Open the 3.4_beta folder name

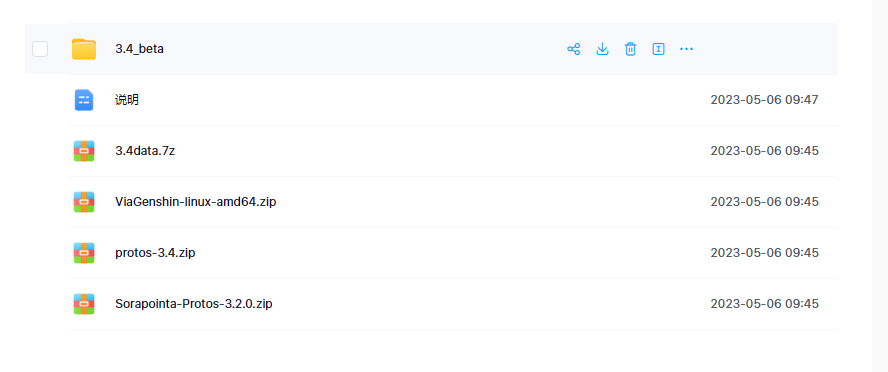tap(139, 49)
